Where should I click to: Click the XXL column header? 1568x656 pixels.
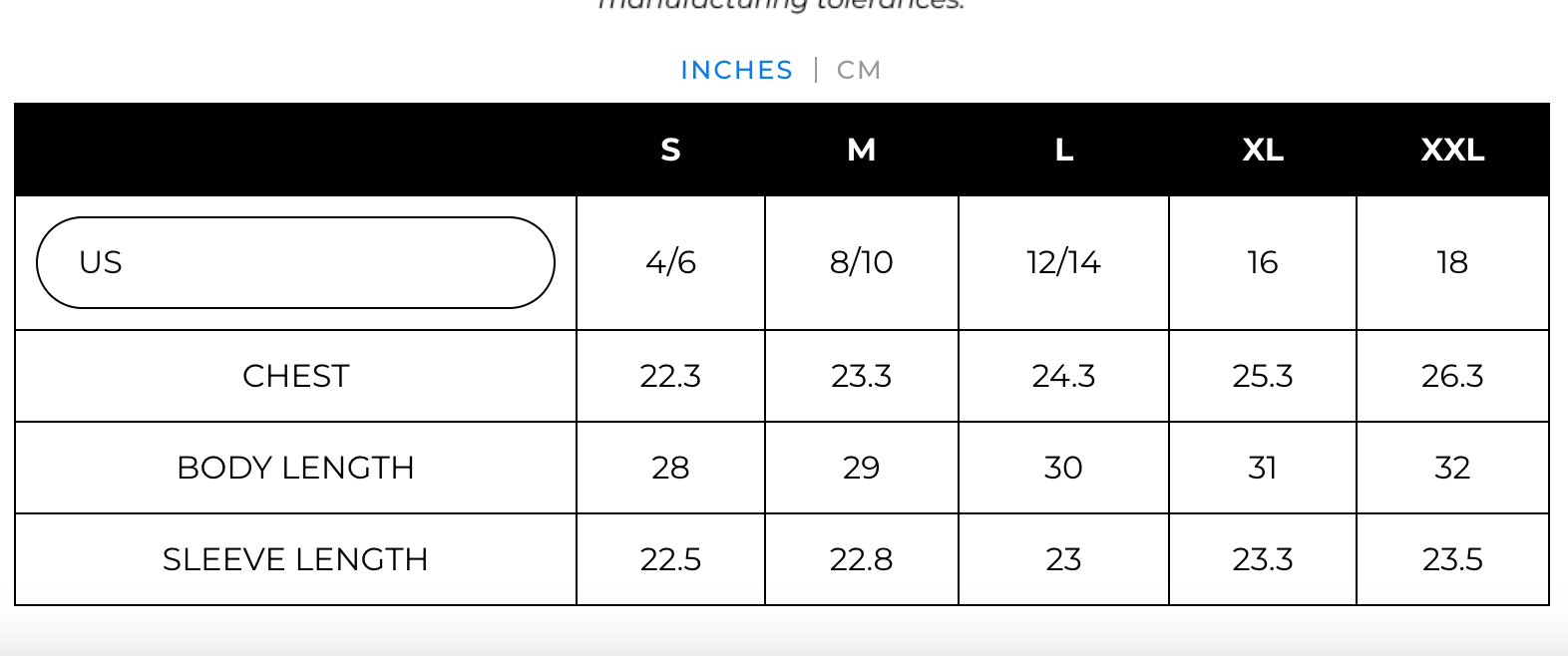pos(1452,150)
